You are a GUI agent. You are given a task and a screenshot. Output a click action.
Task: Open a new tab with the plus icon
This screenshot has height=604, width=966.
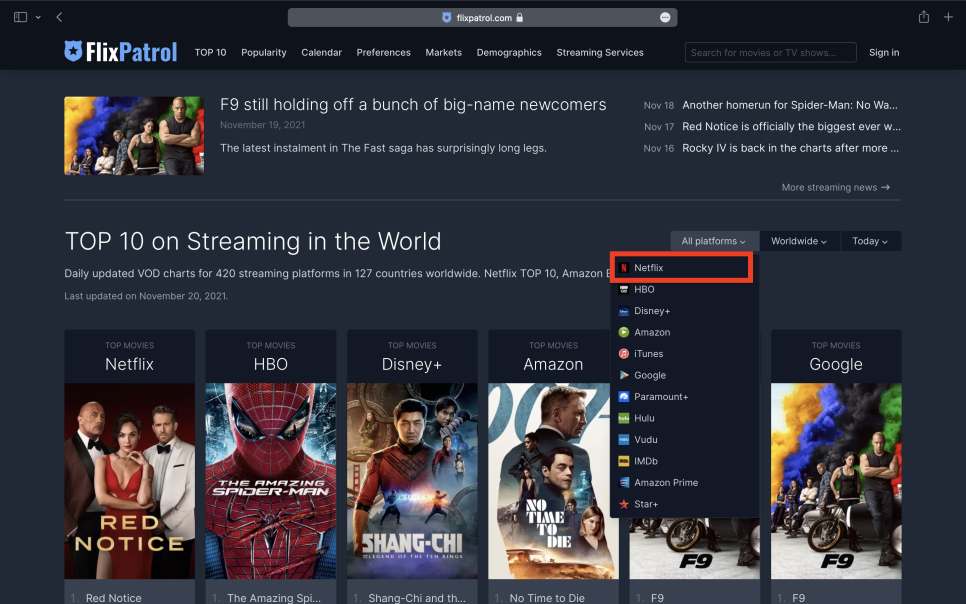[x=948, y=17]
